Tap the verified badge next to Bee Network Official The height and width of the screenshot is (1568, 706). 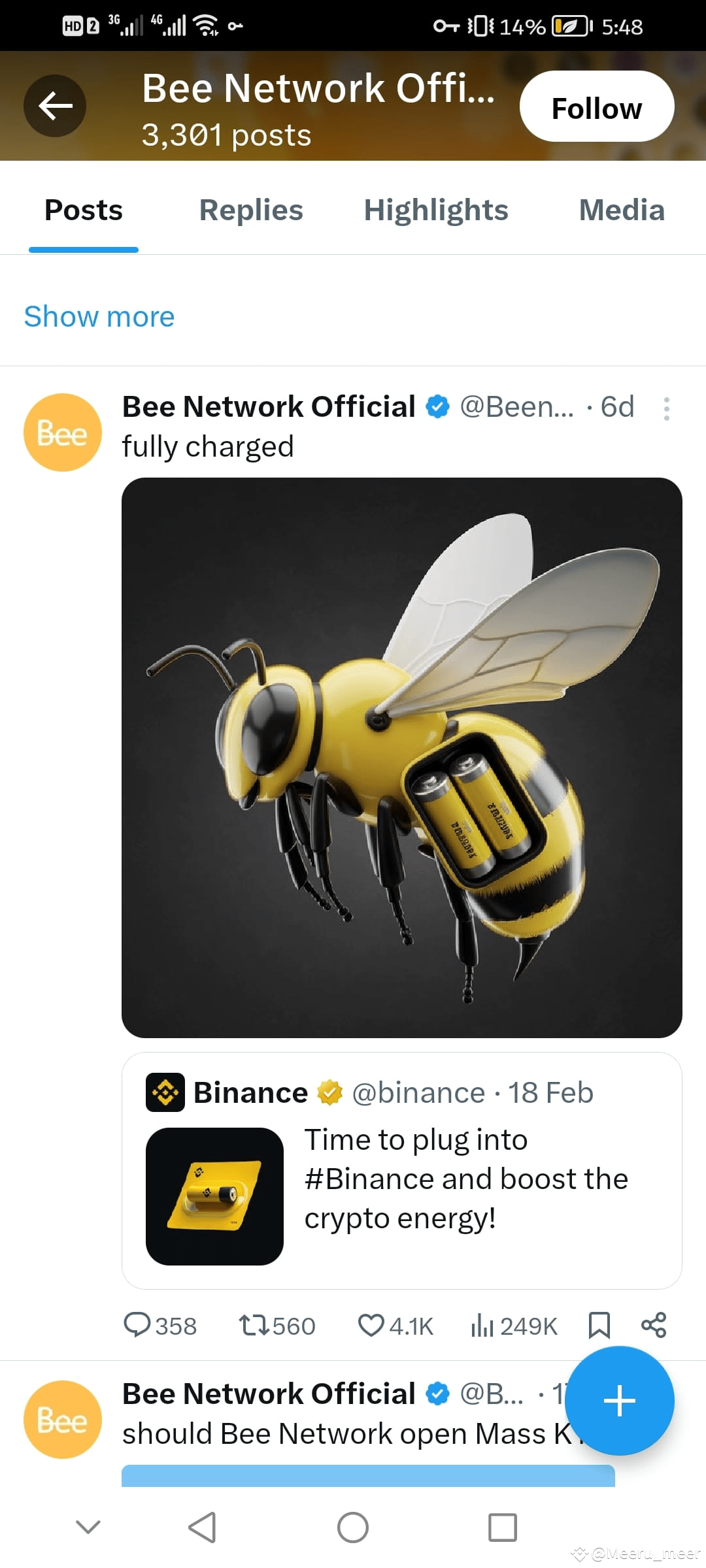pos(436,406)
